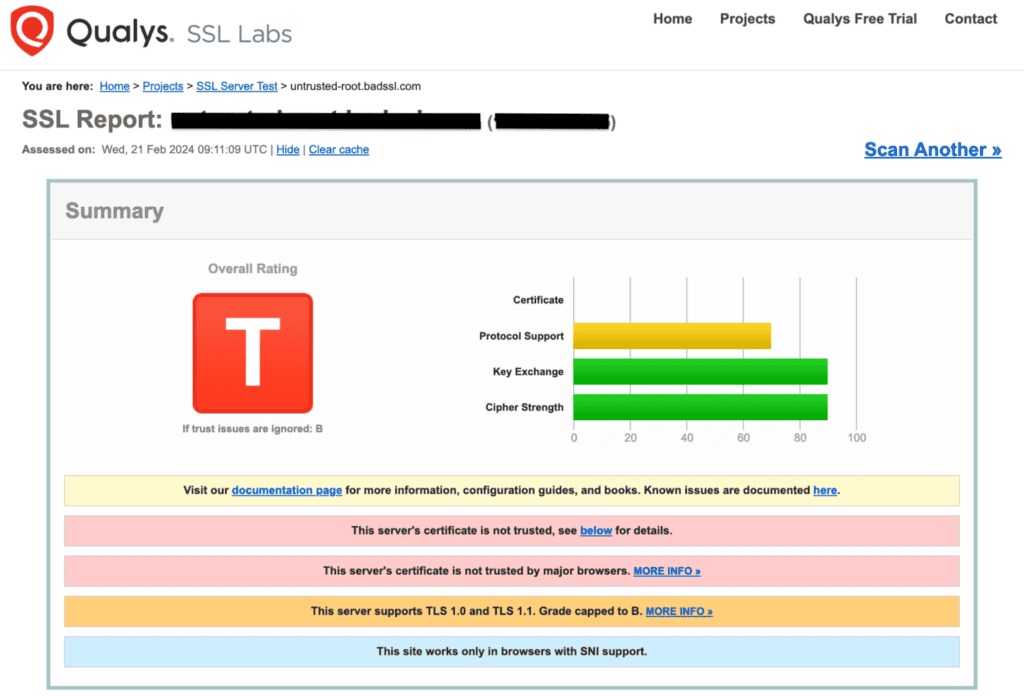1024x696 pixels.
Task: Follow the Home breadcrumb link
Action: click(114, 86)
